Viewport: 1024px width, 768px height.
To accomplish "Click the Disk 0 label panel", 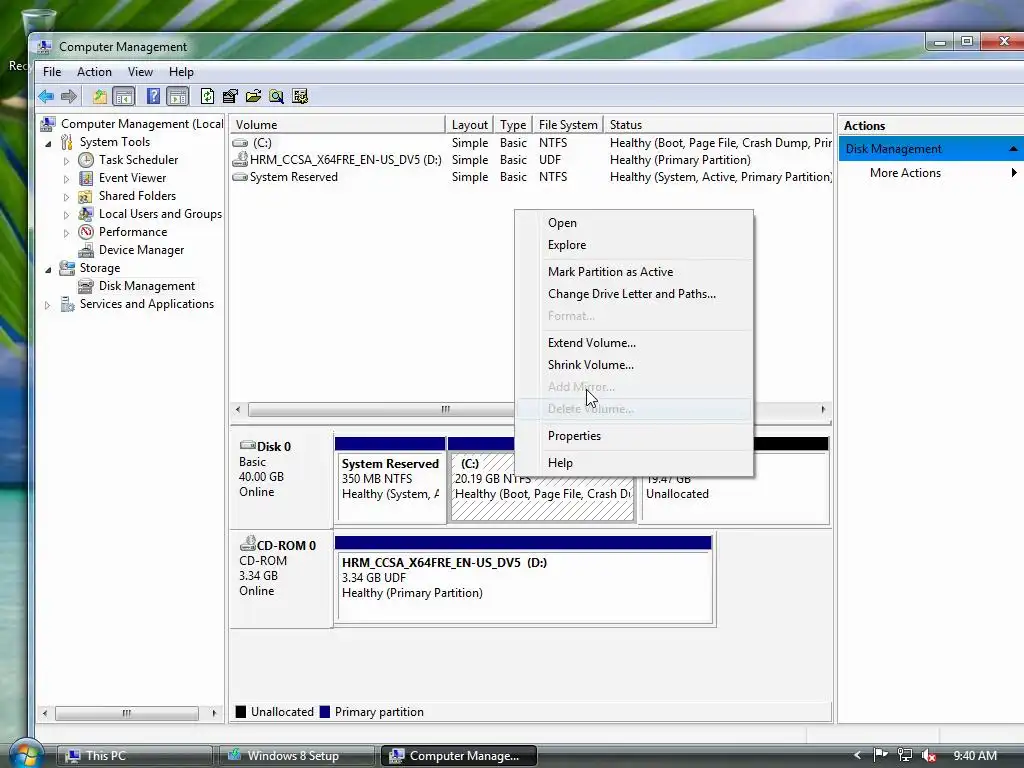I will [281, 479].
